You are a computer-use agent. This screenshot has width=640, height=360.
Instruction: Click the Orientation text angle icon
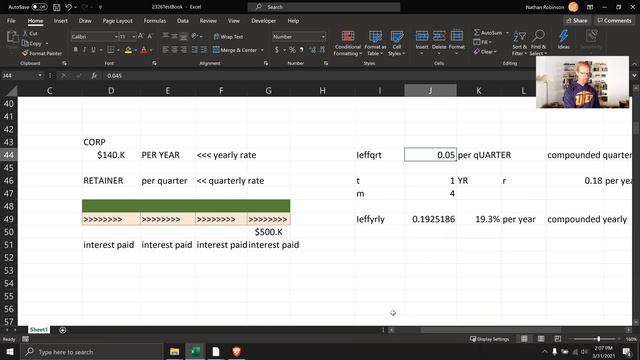click(x=195, y=36)
